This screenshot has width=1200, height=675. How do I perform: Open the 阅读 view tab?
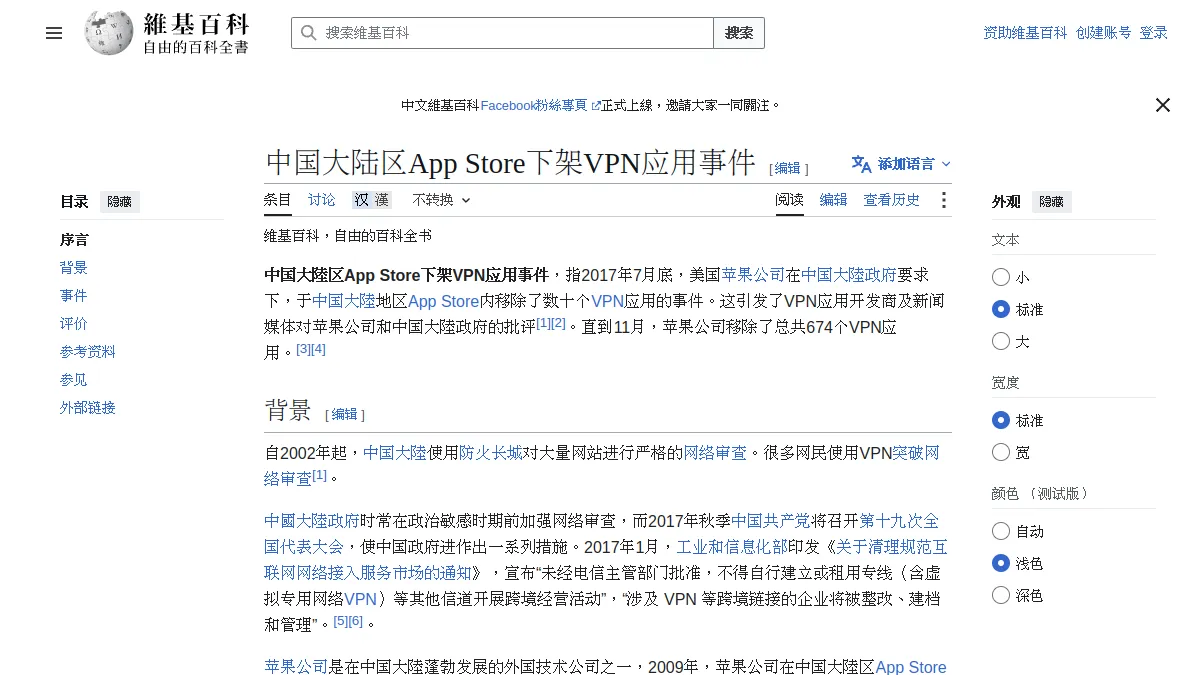coord(790,200)
